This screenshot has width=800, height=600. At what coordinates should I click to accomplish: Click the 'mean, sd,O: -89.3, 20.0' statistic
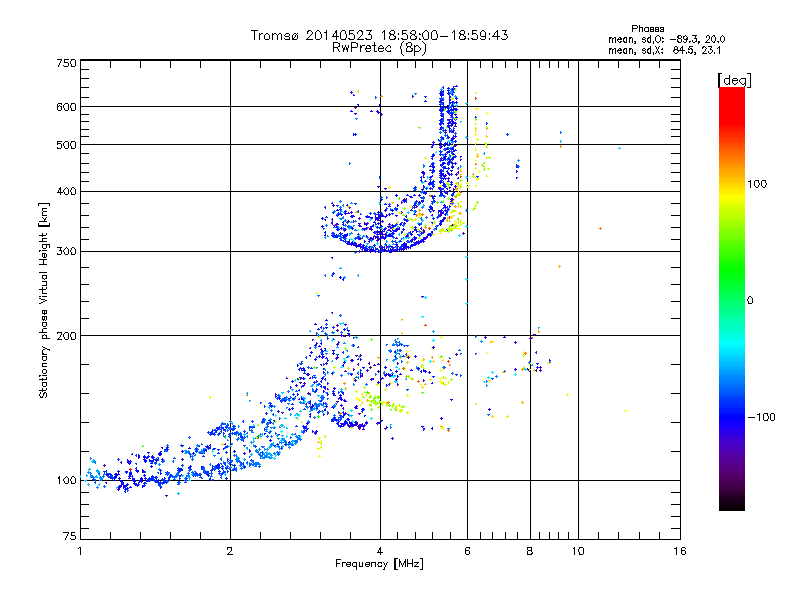[666, 39]
